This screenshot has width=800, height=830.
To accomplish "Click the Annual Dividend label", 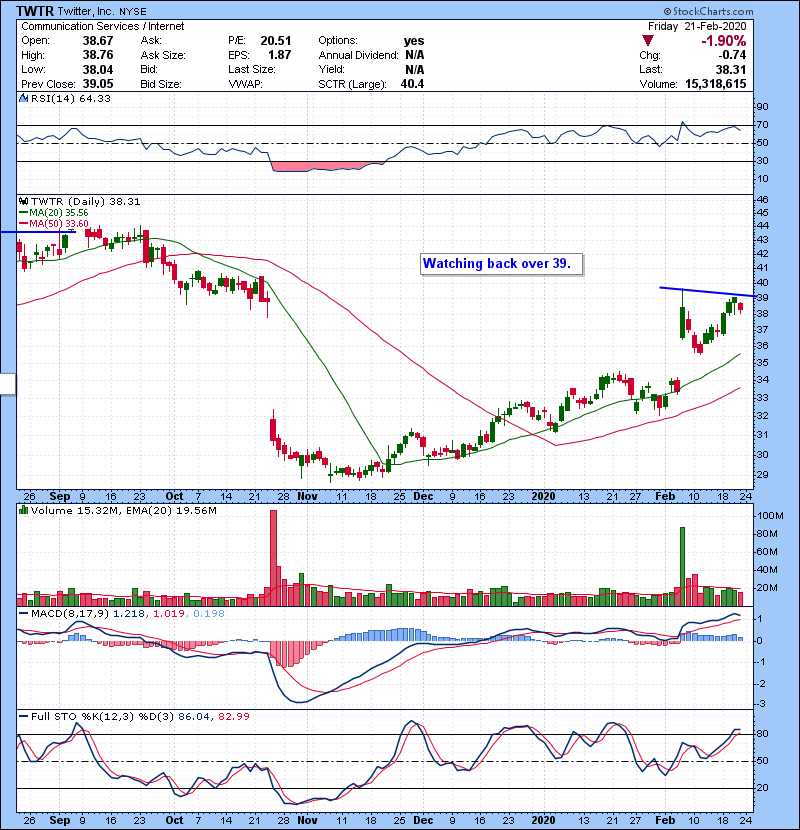I will [x=358, y=55].
